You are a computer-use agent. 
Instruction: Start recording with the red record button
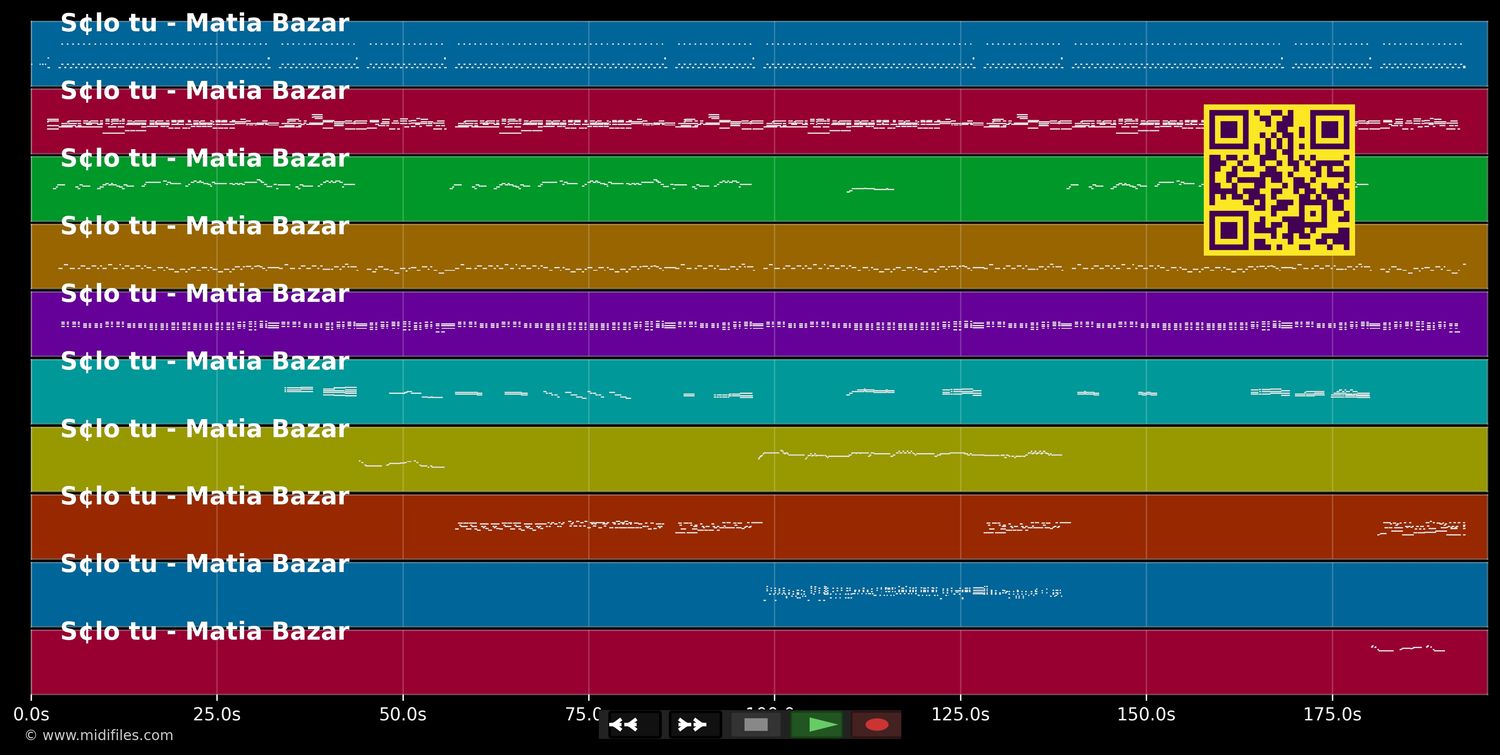coord(877,725)
